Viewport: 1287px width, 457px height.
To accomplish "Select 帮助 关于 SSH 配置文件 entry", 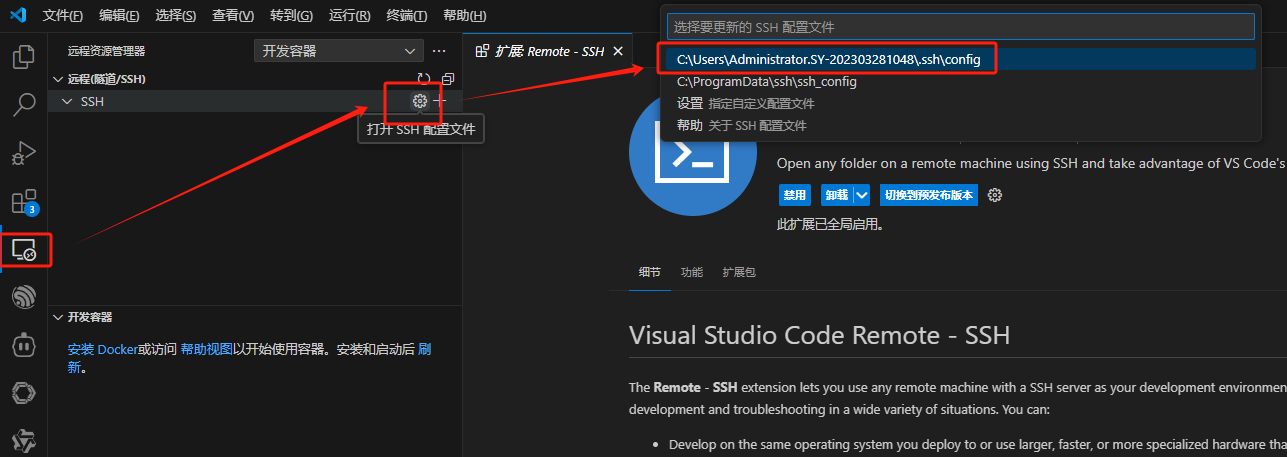I will [961, 125].
